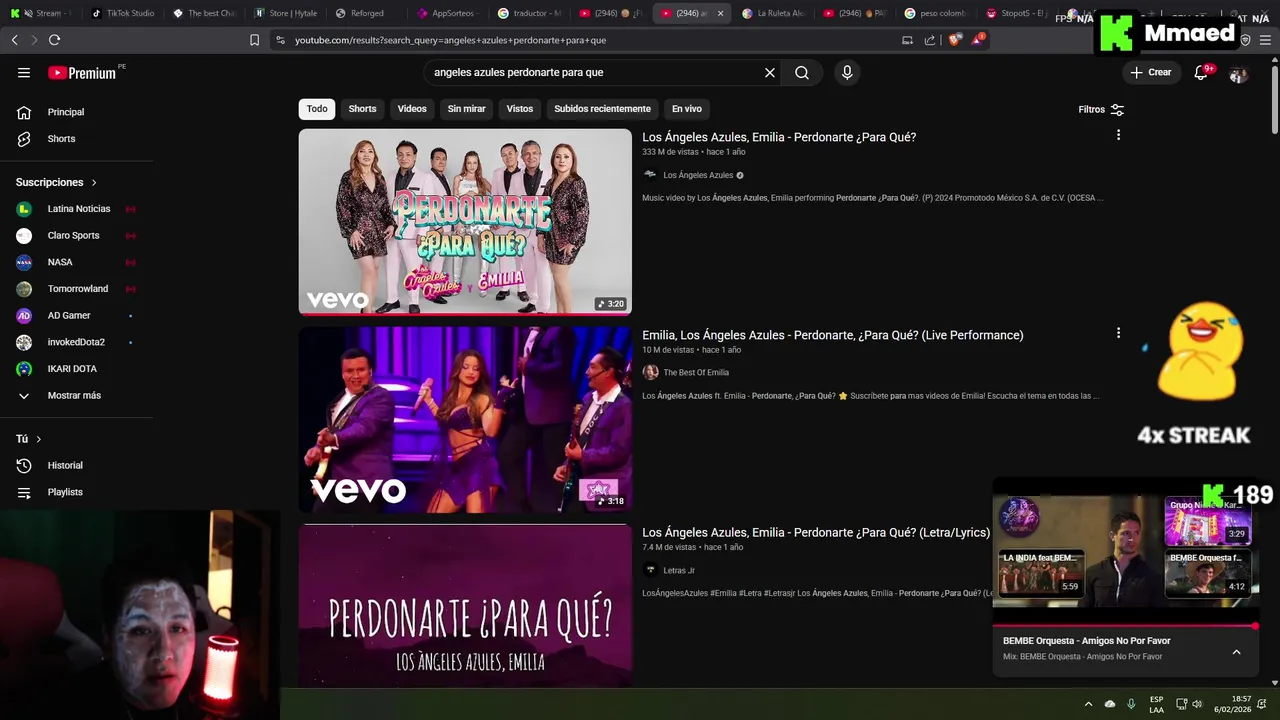The height and width of the screenshot is (720, 1280).
Task: Select the Shorts filter chip
Action: (x=362, y=109)
